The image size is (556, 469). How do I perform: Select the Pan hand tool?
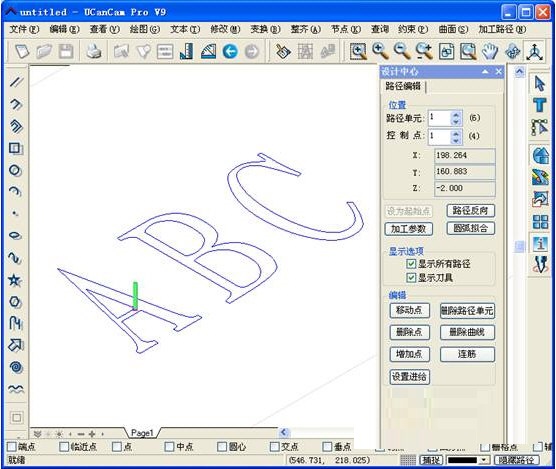pos(490,52)
